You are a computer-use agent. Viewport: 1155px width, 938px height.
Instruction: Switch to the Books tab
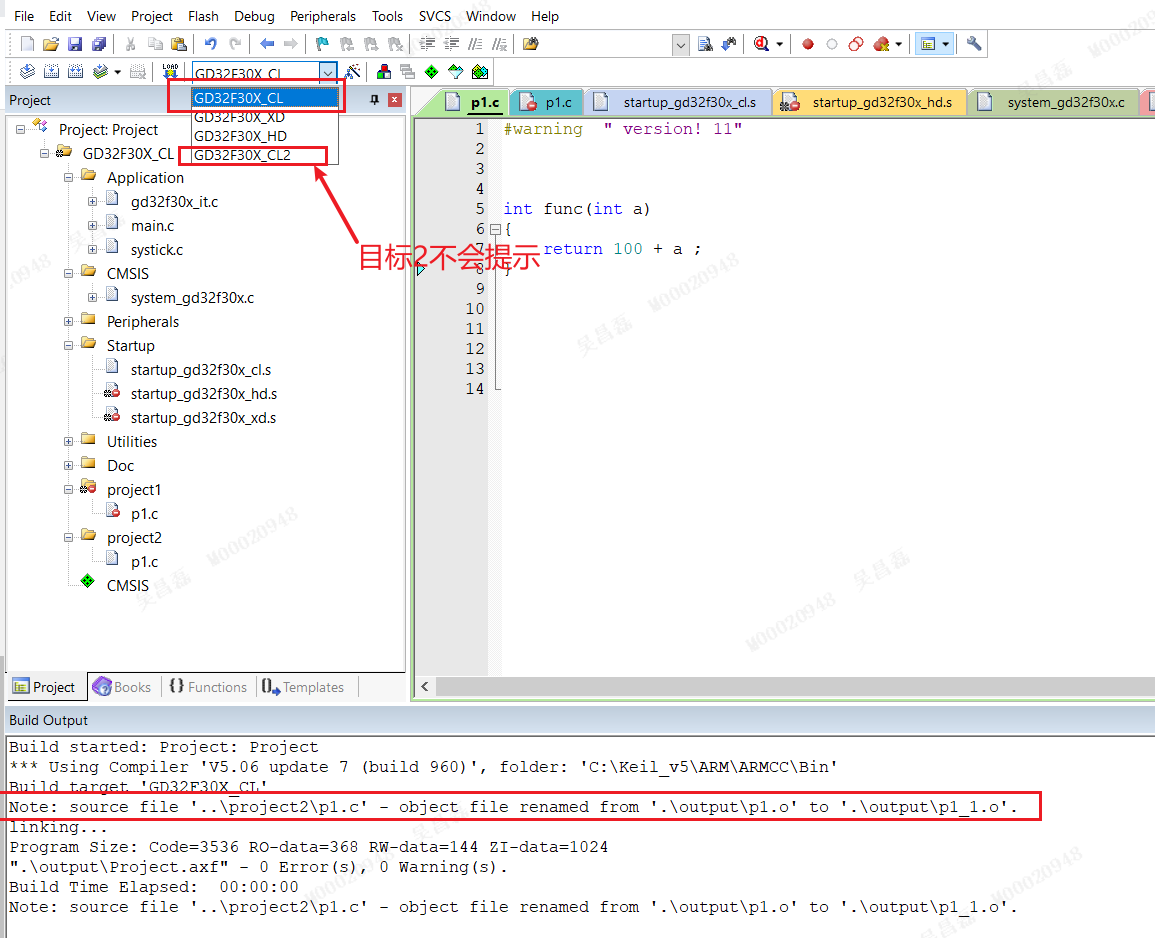122,687
